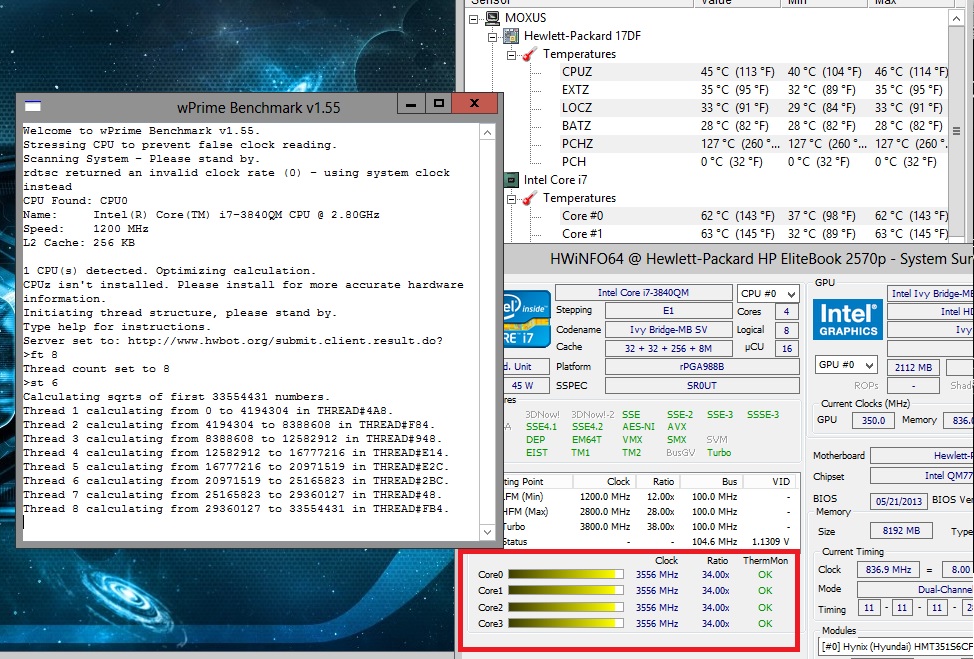Select the PCHZ temperature row

[754, 144]
